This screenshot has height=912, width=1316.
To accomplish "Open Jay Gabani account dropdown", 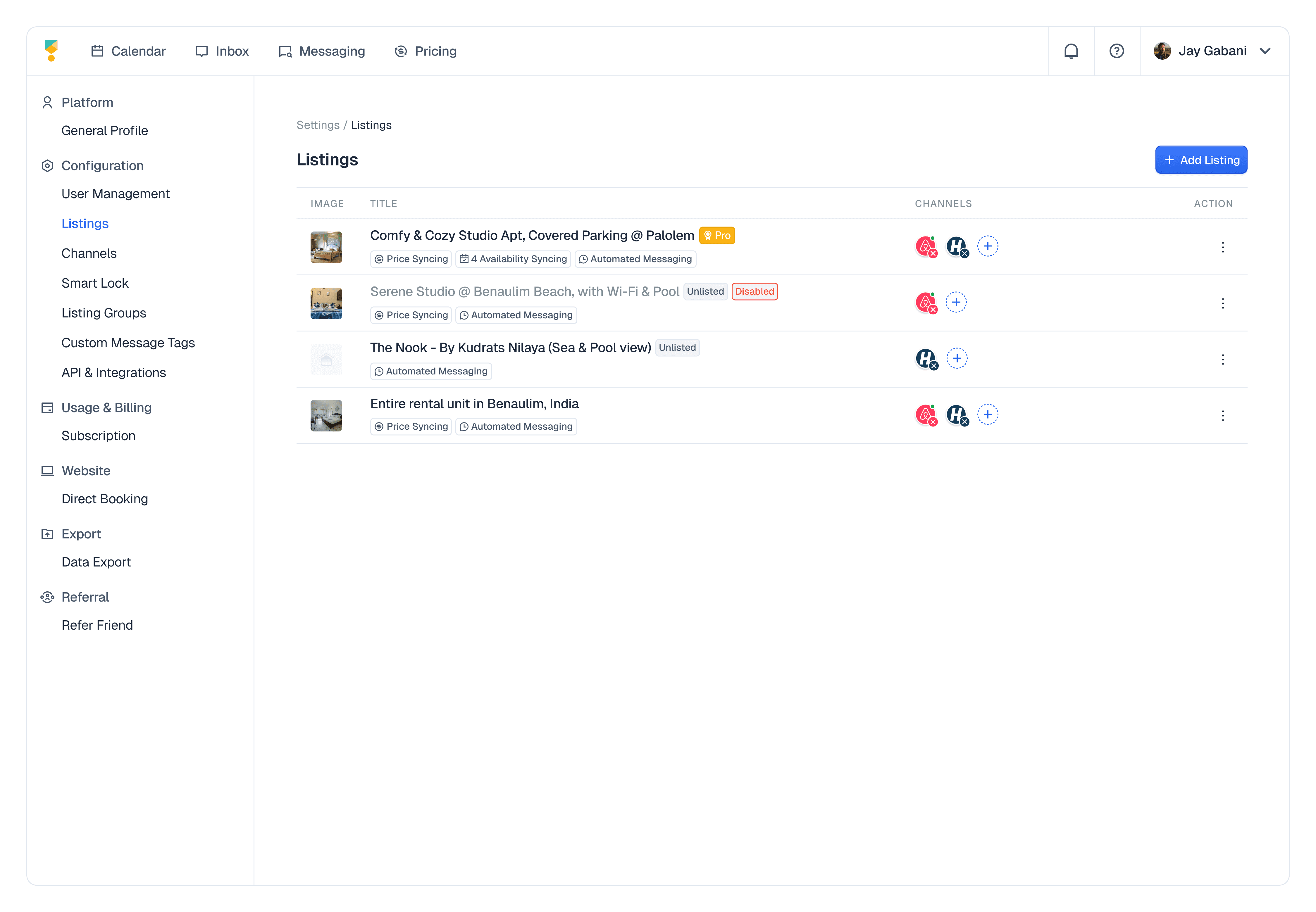I will 1212,51.
